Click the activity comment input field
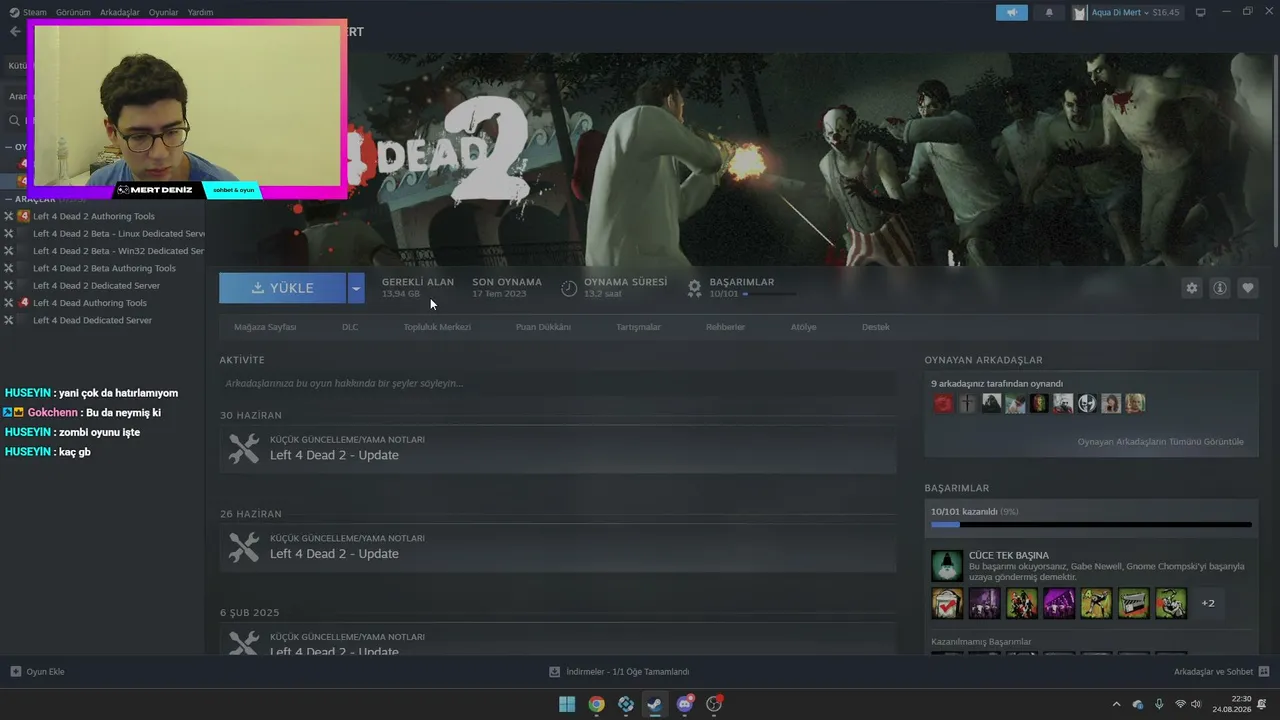Image resolution: width=1280 pixels, height=720 pixels. (x=558, y=383)
